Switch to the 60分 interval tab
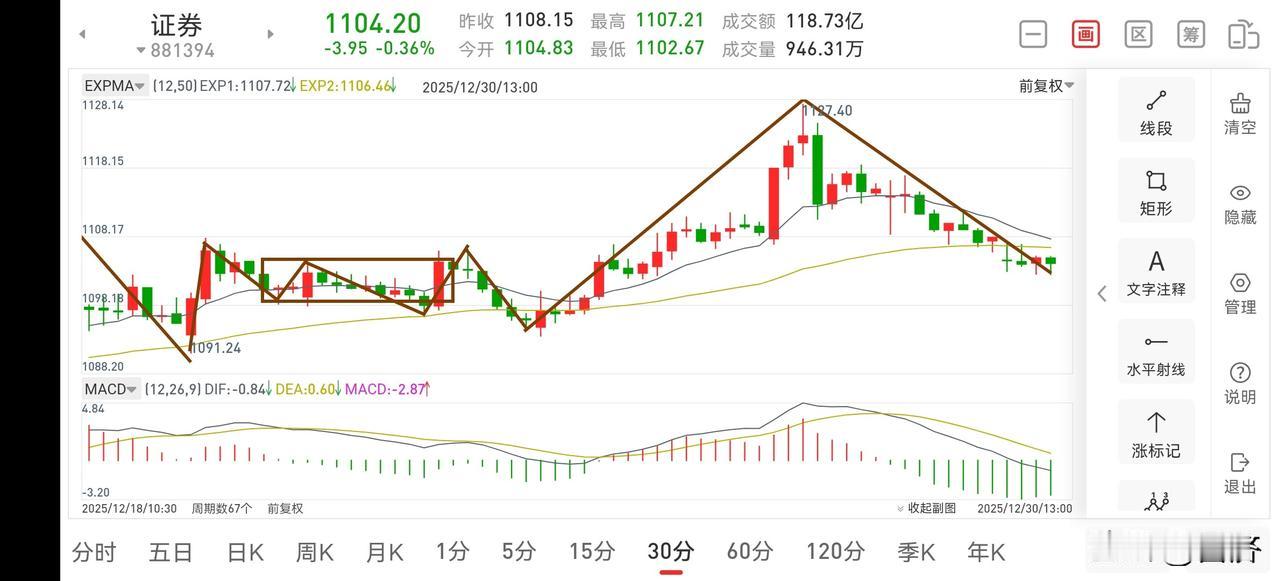This screenshot has height=581, width=1278. 748,551
